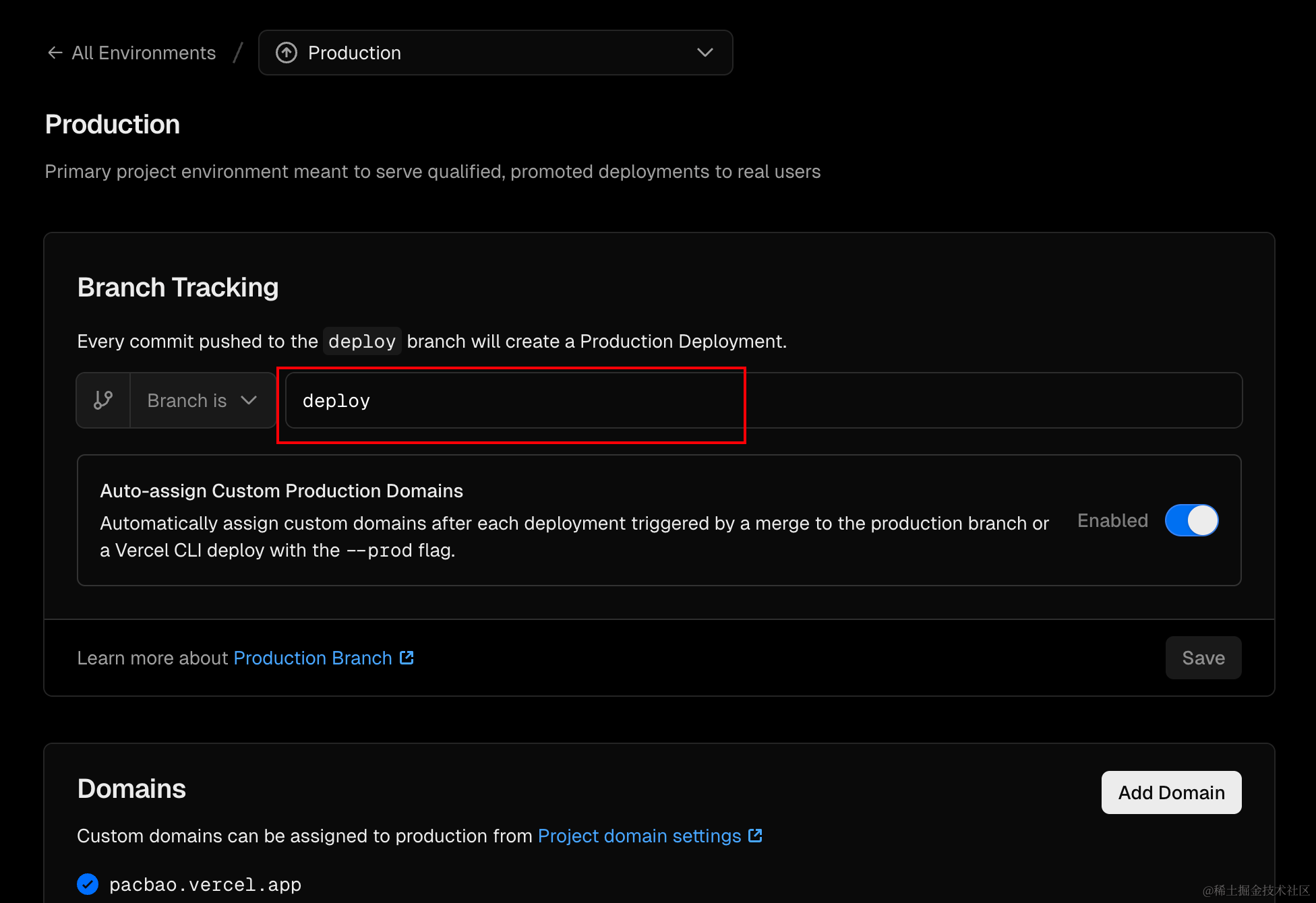Go back to All Environments
Image resolution: width=1316 pixels, height=903 pixels.
144,53
